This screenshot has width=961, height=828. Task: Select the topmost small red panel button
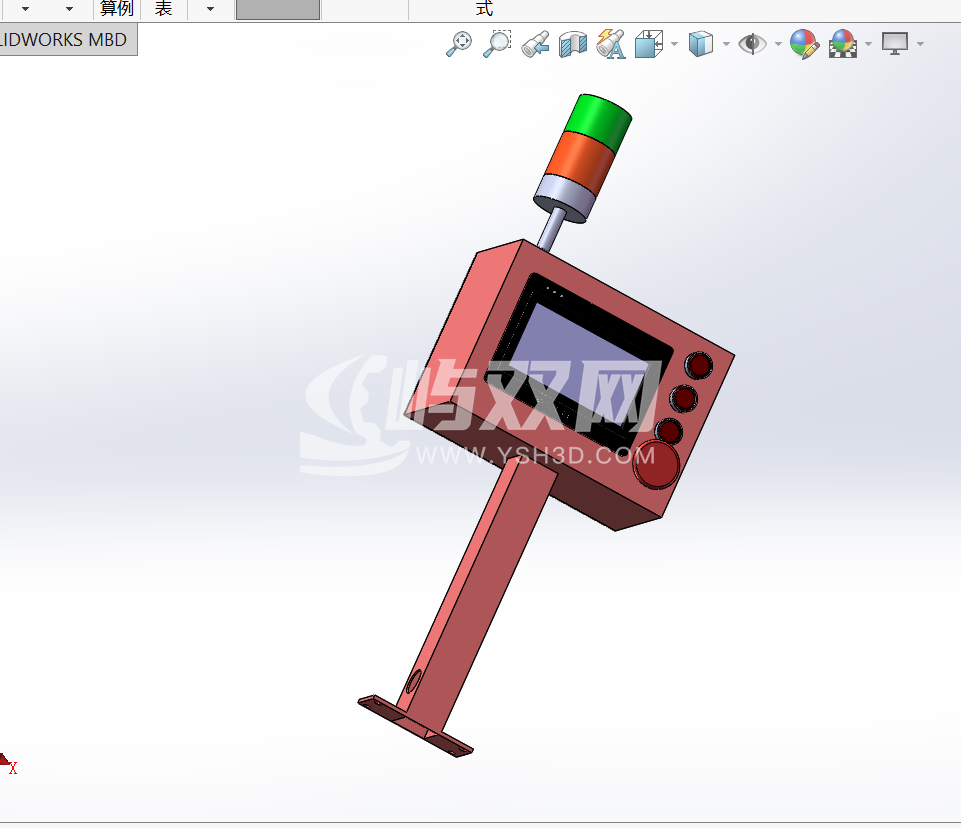tap(698, 365)
